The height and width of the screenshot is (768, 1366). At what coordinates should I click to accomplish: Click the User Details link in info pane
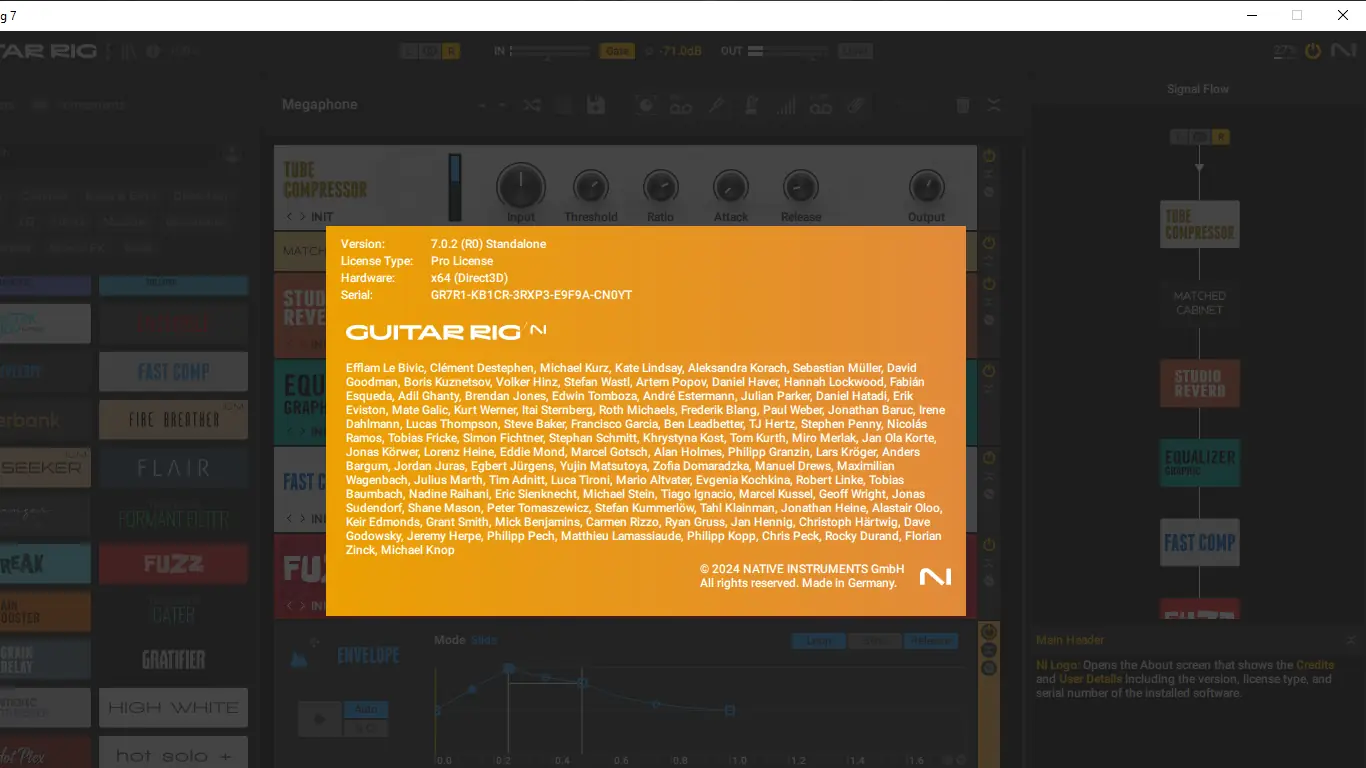1093,679
